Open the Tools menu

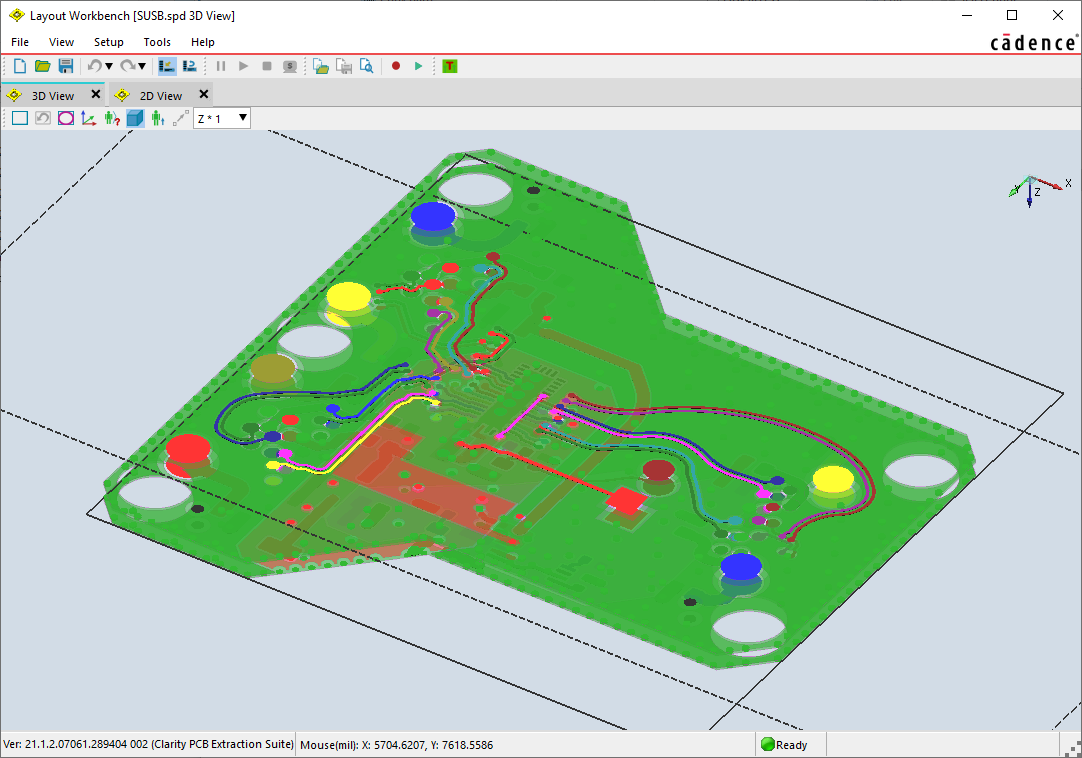coord(157,42)
